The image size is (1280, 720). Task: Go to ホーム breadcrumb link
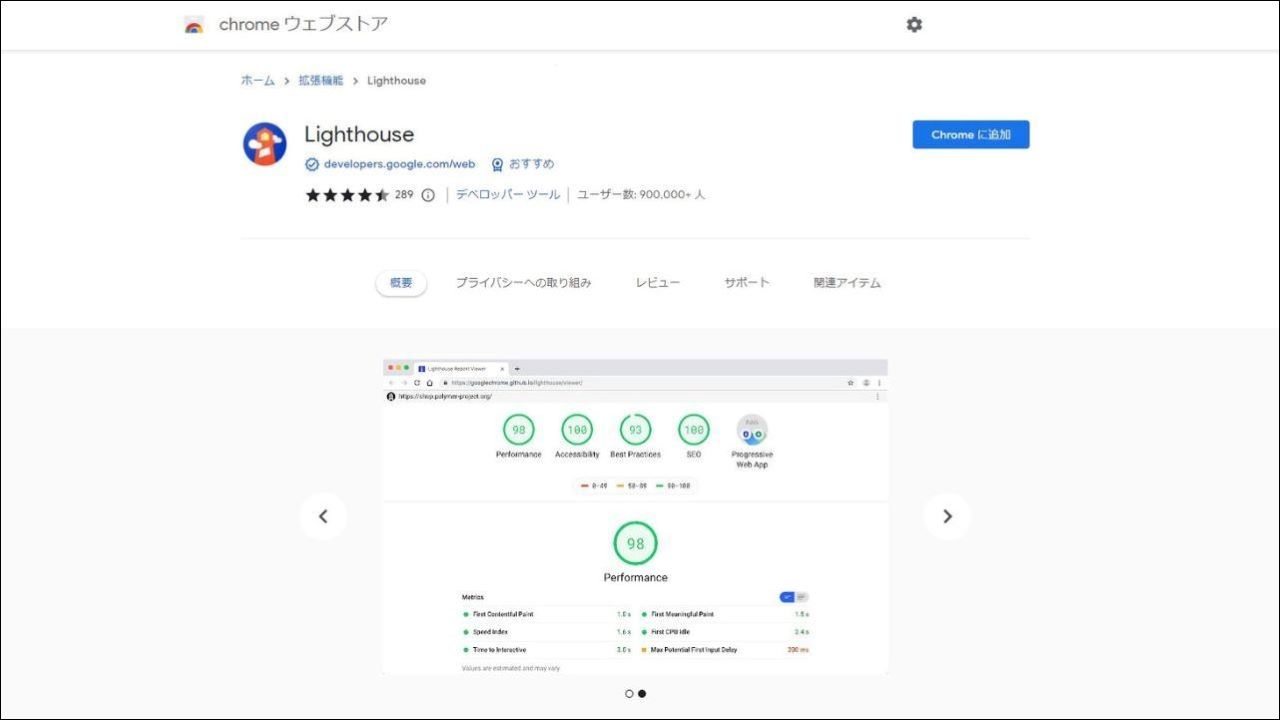(257, 80)
